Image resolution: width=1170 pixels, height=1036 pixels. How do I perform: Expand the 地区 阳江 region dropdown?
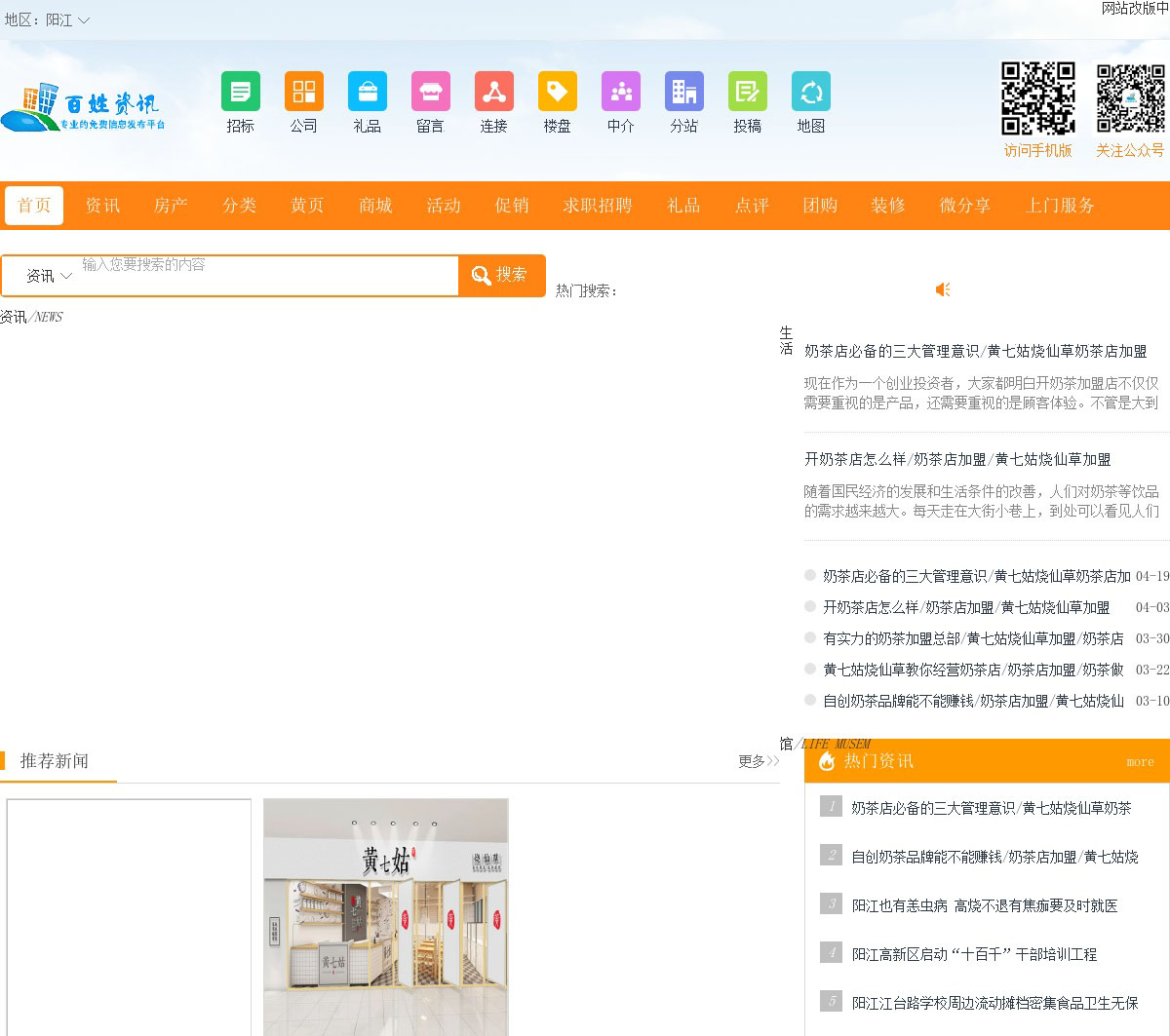(49, 19)
